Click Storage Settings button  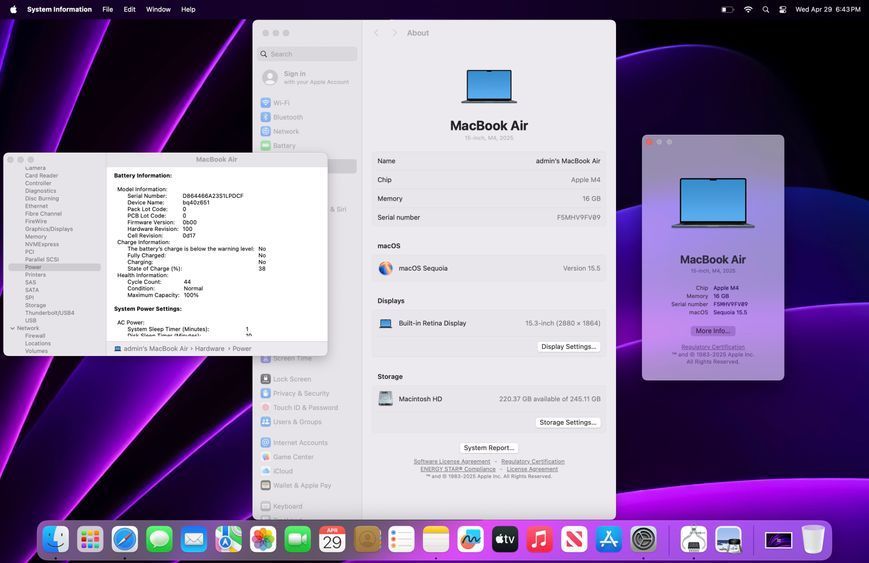pyautogui.click(x=568, y=422)
